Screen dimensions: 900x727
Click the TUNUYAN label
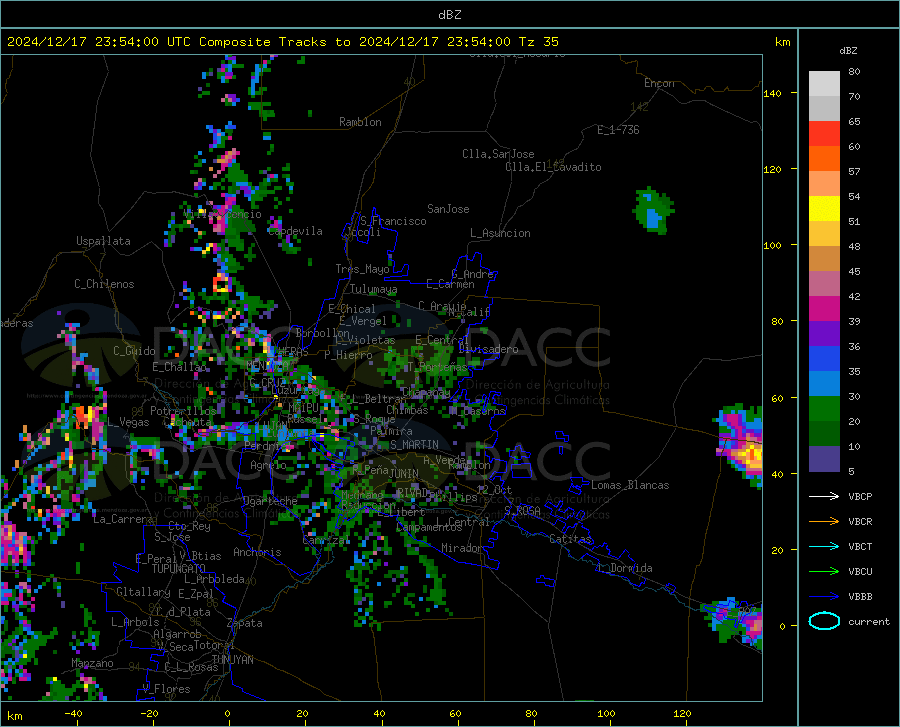click(x=232, y=660)
